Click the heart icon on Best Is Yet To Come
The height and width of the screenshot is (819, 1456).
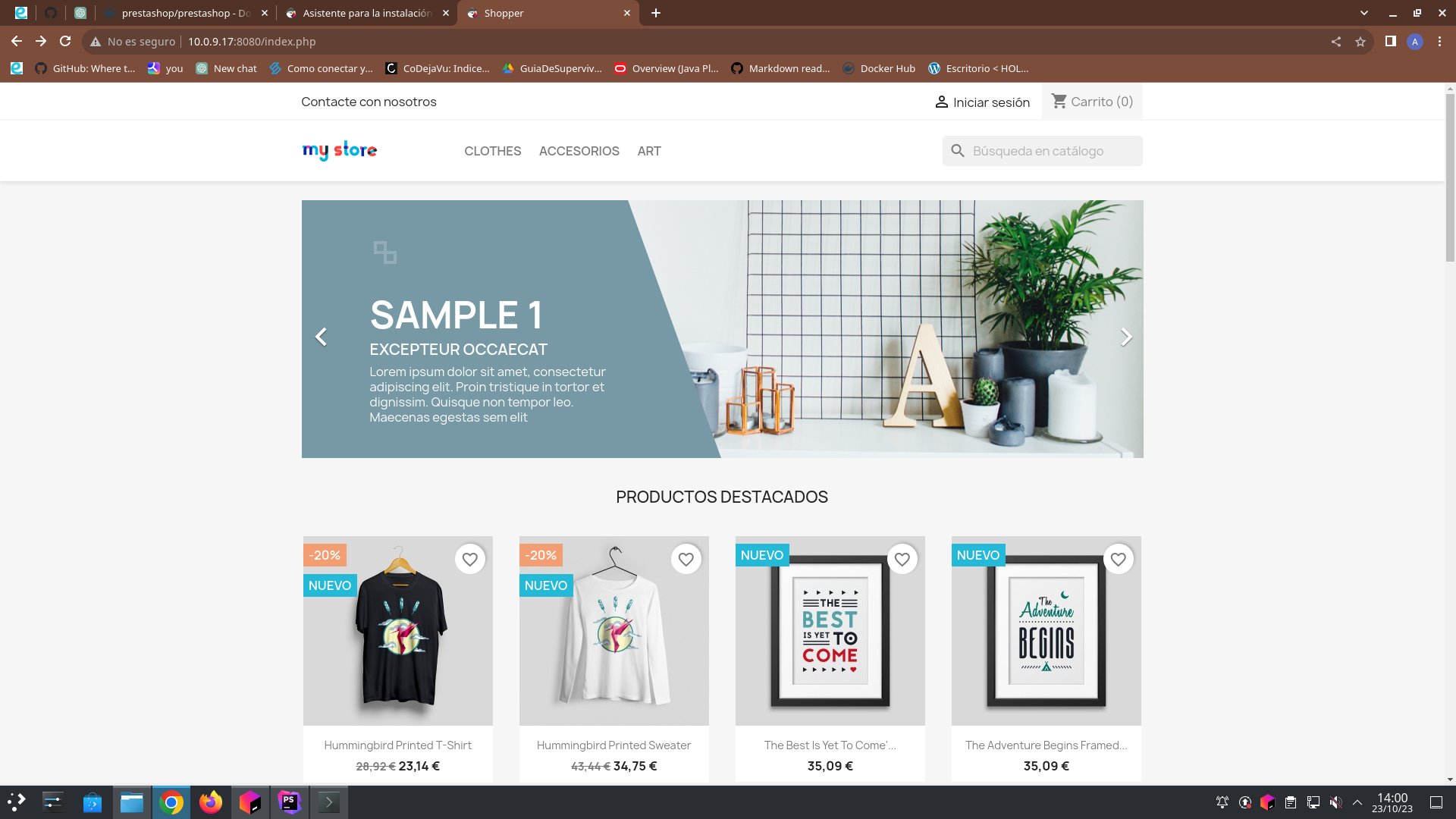902,559
